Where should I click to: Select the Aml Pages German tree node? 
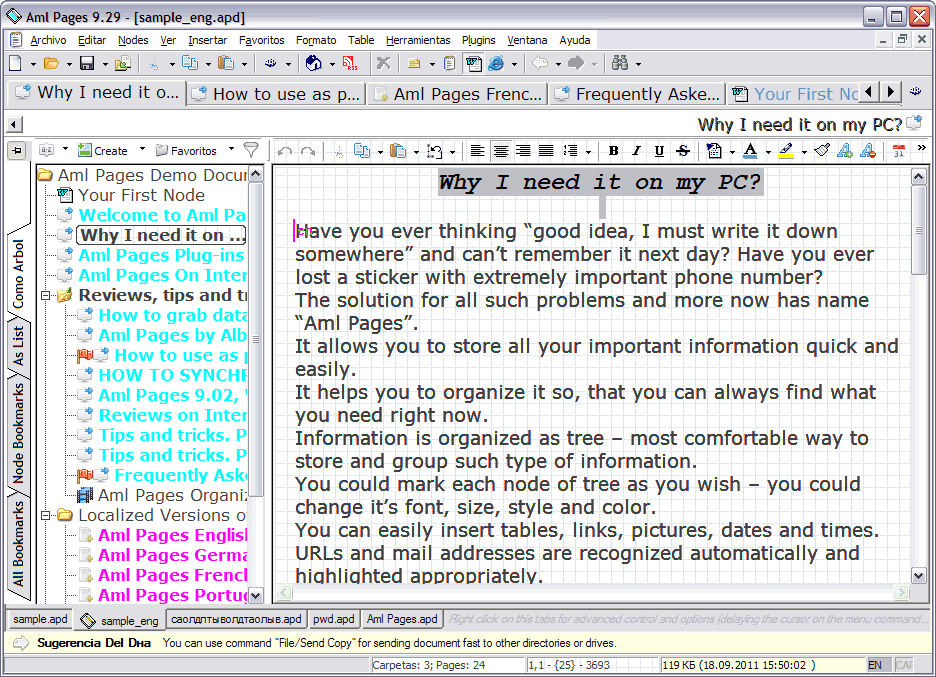coord(173,555)
